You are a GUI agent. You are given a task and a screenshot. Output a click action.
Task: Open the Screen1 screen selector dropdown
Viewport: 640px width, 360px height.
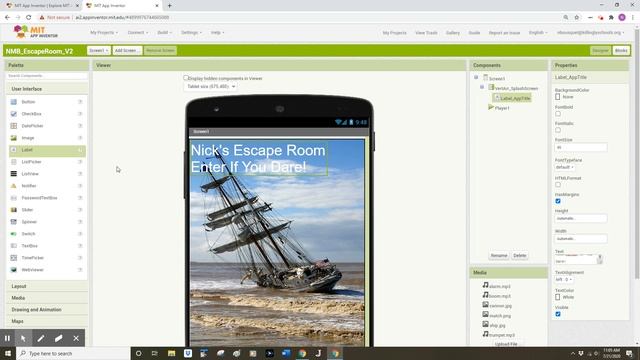click(x=98, y=51)
